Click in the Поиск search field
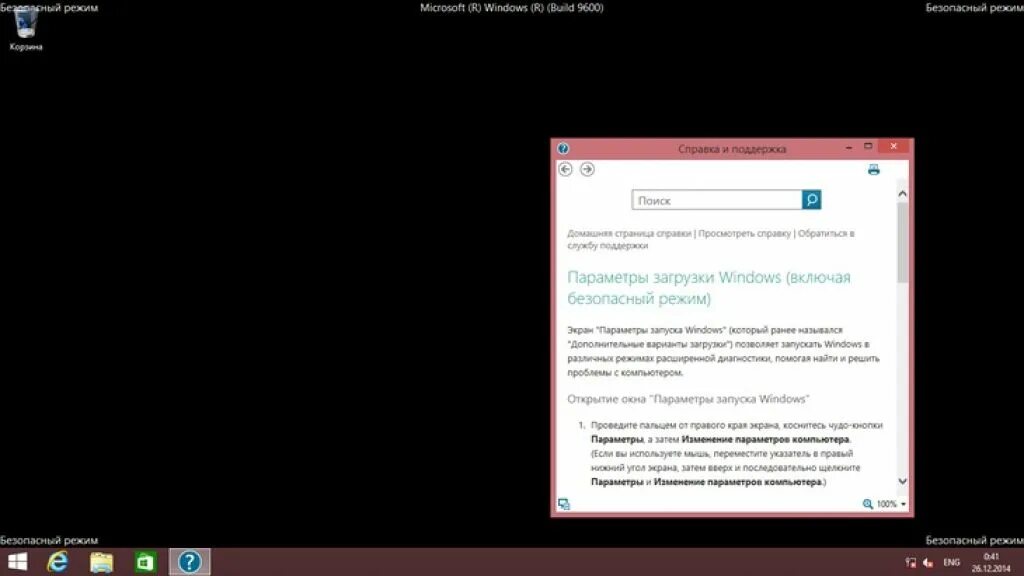This screenshot has width=1024, height=576. coord(716,200)
